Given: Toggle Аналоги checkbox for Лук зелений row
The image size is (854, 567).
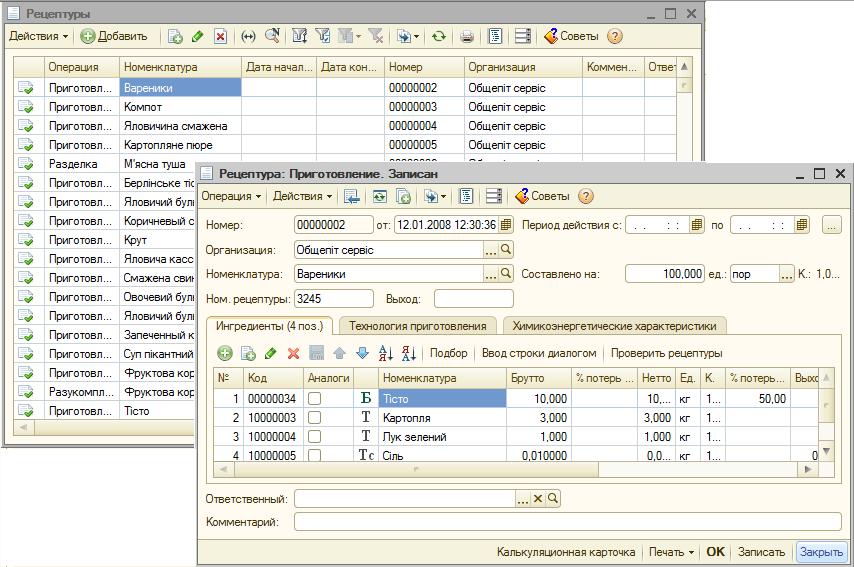Looking at the screenshot, I should 315,436.
